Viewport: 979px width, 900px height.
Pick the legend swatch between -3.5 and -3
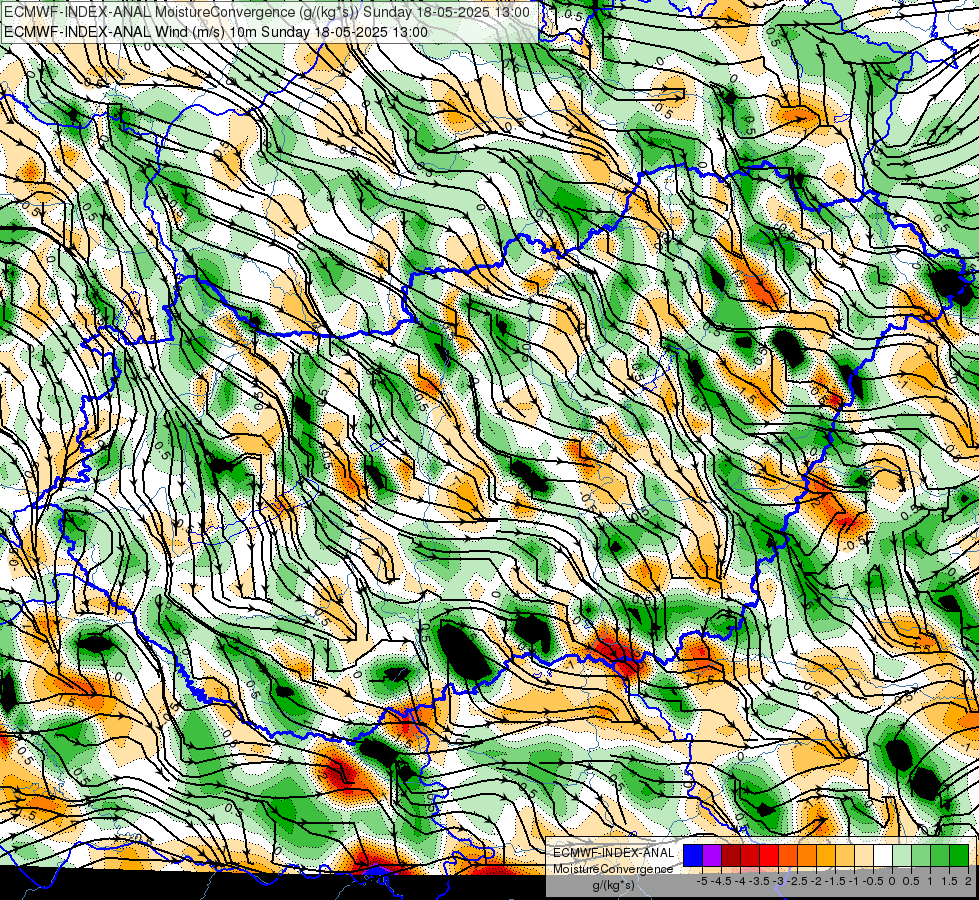pos(769,856)
